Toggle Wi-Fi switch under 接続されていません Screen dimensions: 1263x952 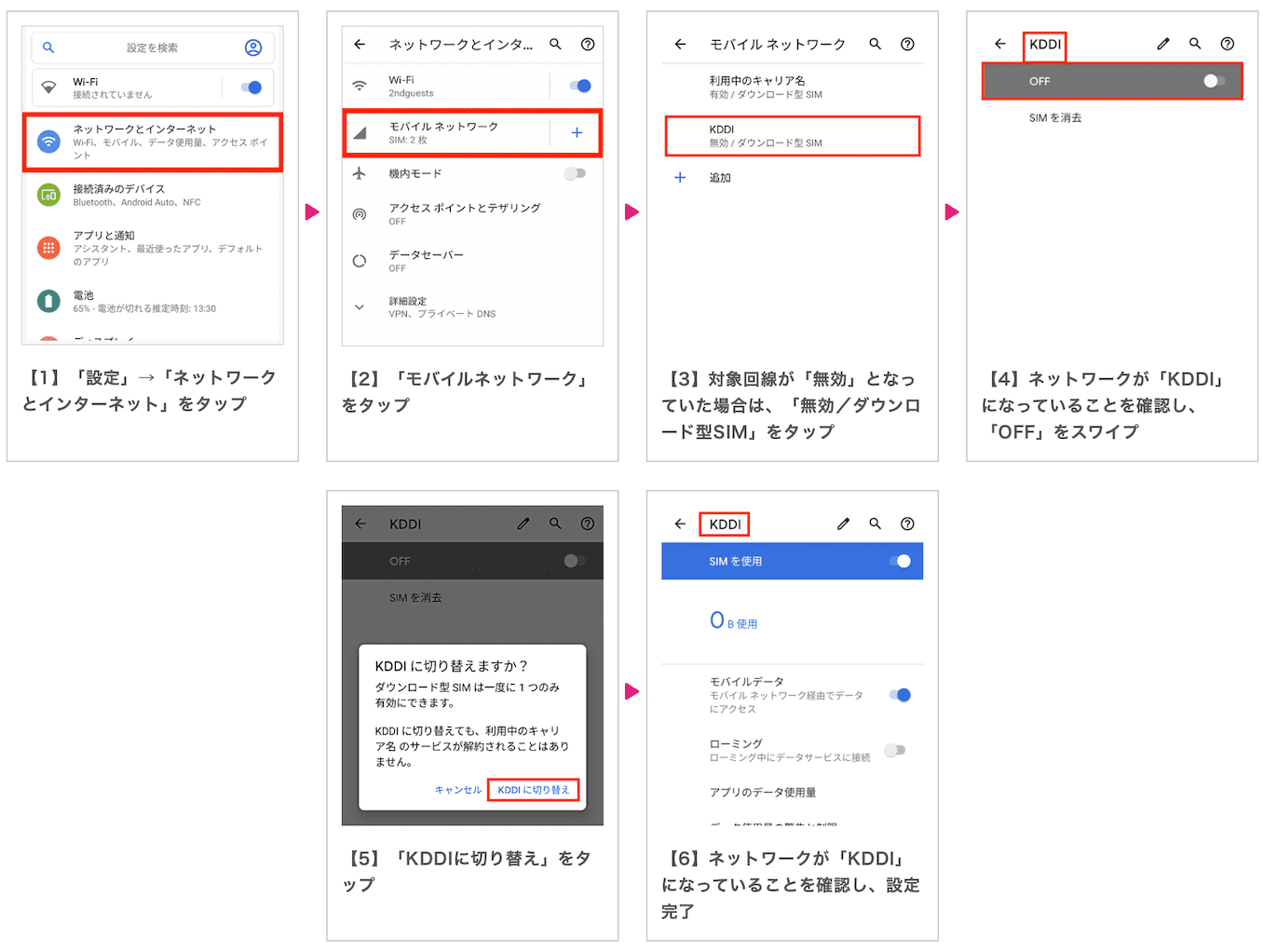[x=251, y=88]
